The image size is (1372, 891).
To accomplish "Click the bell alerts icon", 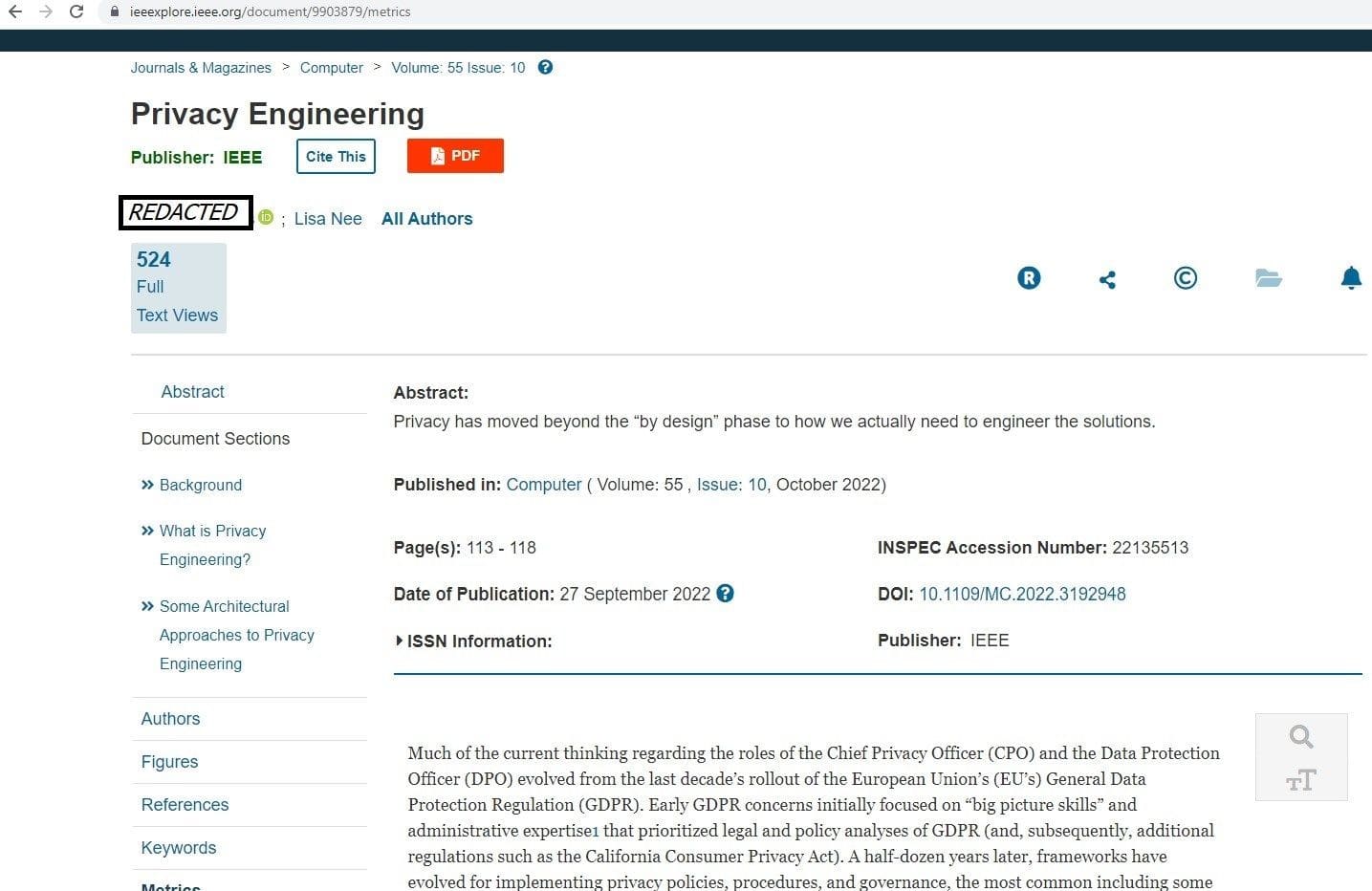I will pyautogui.click(x=1351, y=278).
